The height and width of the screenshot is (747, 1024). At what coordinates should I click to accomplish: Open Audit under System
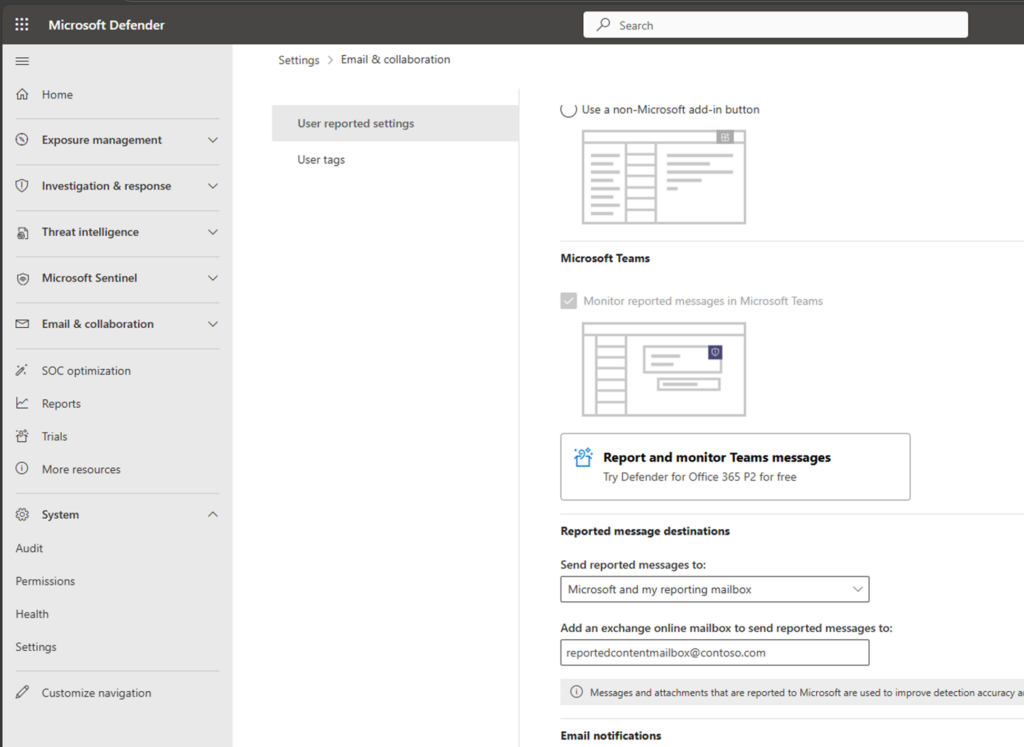[x=29, y=548]
